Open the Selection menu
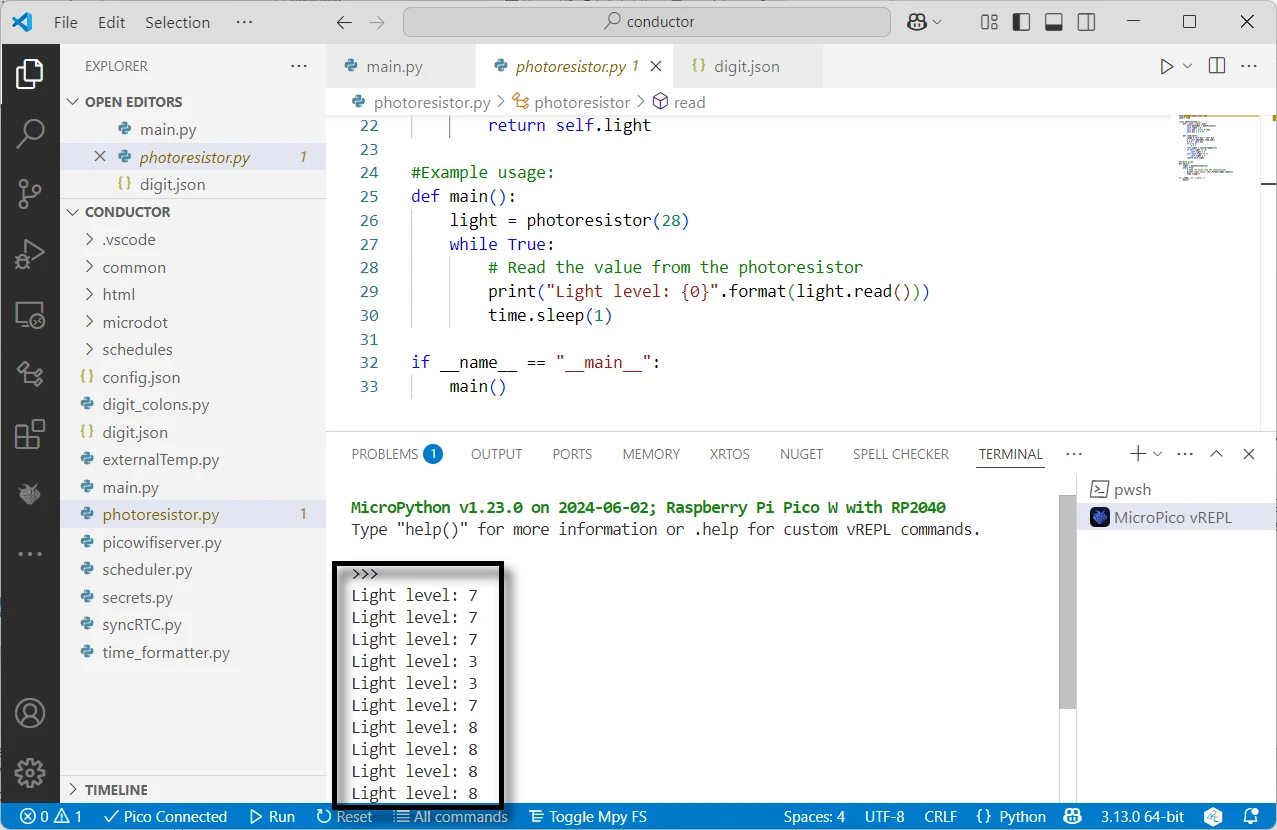Image resolution: width=1277 pixels, height=830 pixels. pyautogui.click(x=178, y=22)
